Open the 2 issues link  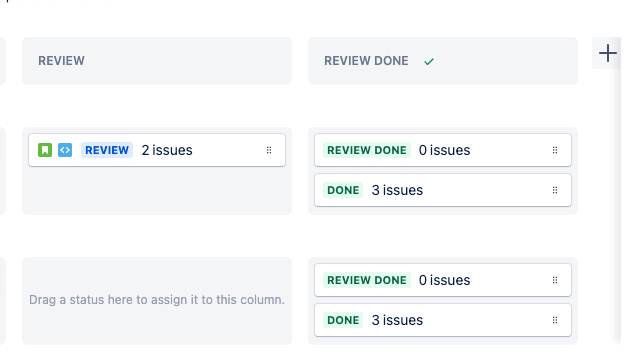point(167,150)
